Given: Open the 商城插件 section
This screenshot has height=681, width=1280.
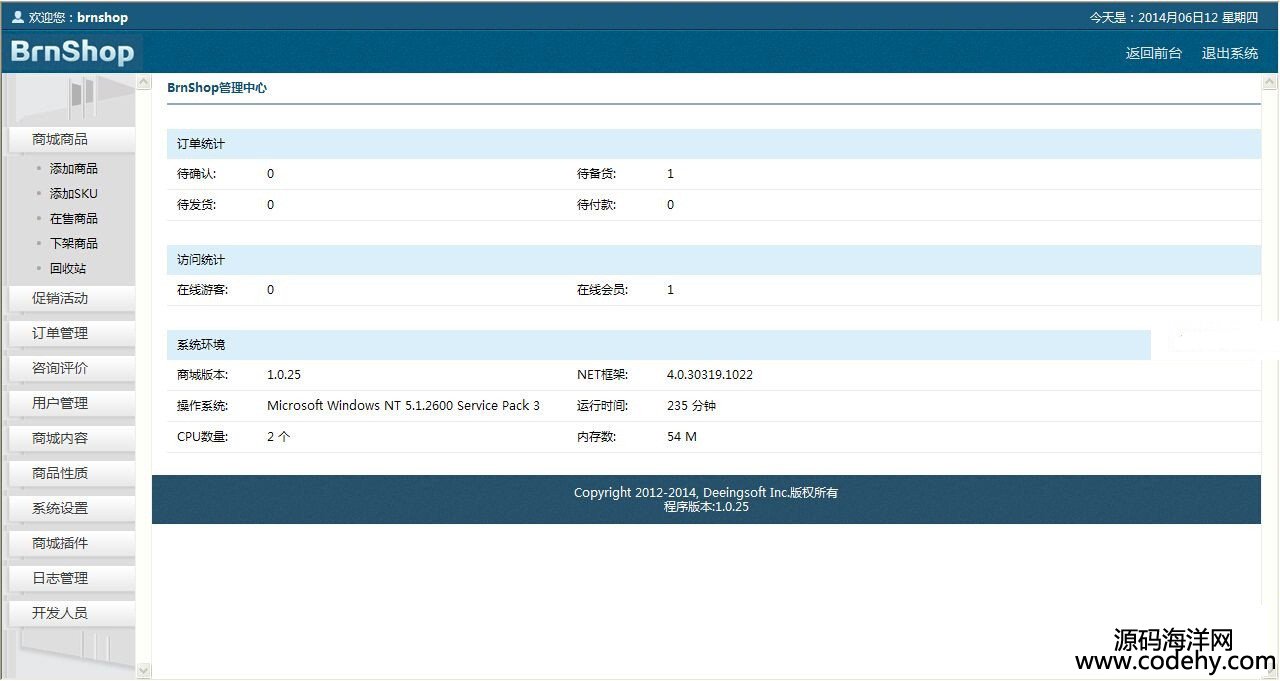Looking at the screenshot, I should click(x=60, y=543).
